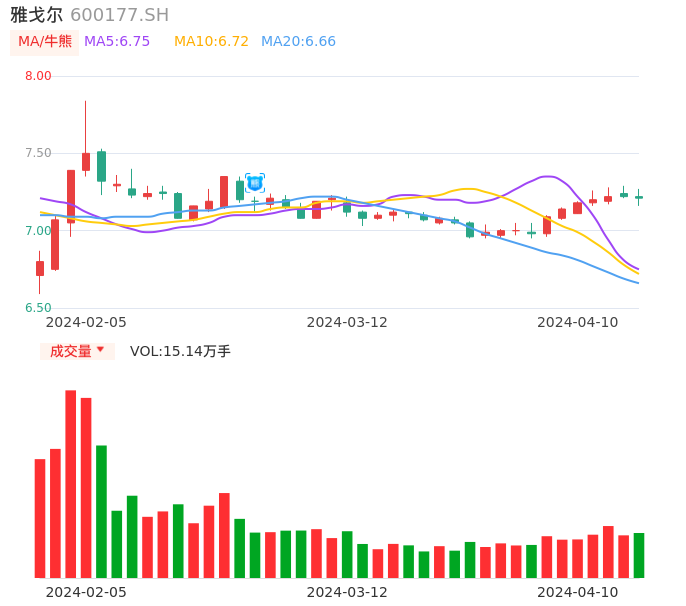Click the 8.00 price axis label
This screenshot has width=686, height=606.
click(x=38, y=76)
